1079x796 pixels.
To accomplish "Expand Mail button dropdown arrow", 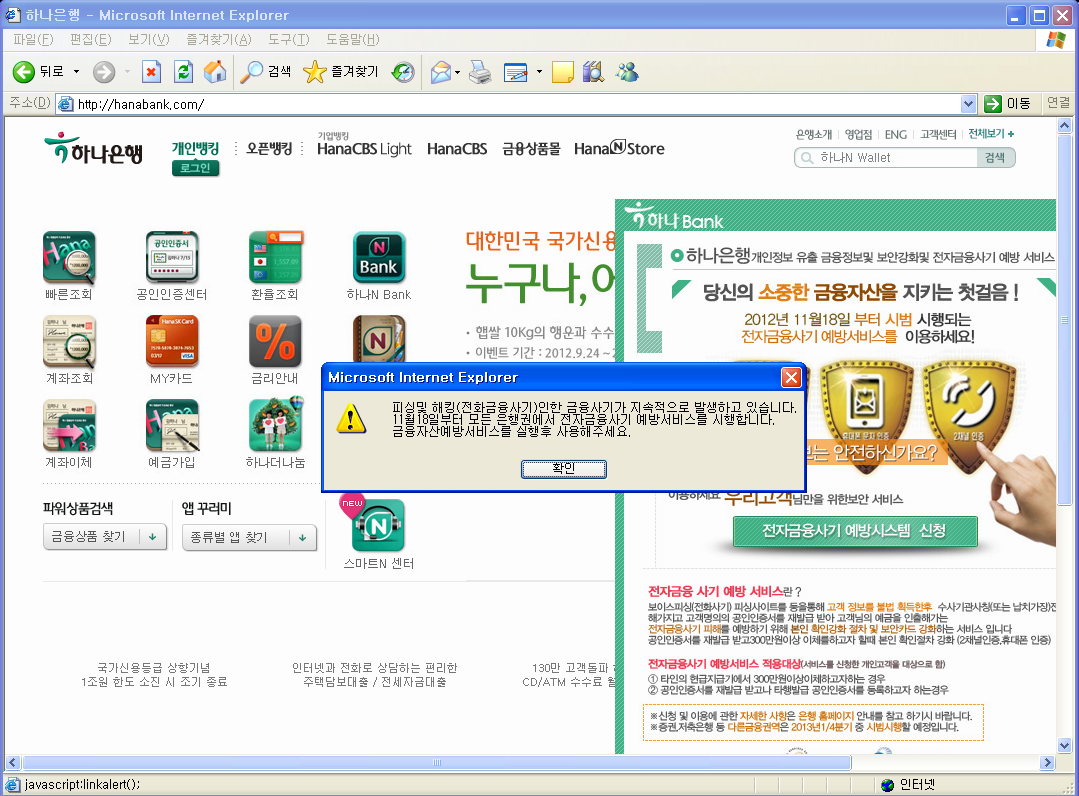I will click(458, 72).
